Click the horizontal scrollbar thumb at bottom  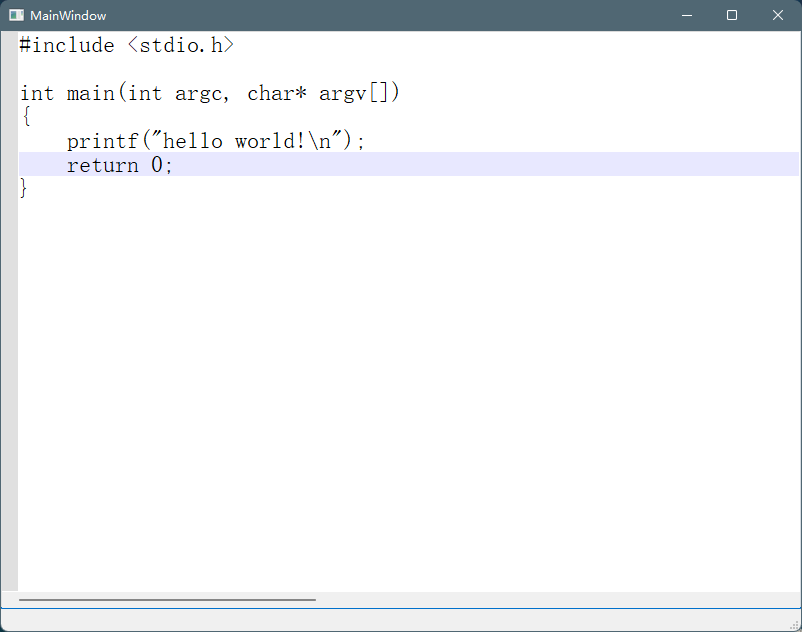click(167, 599)
